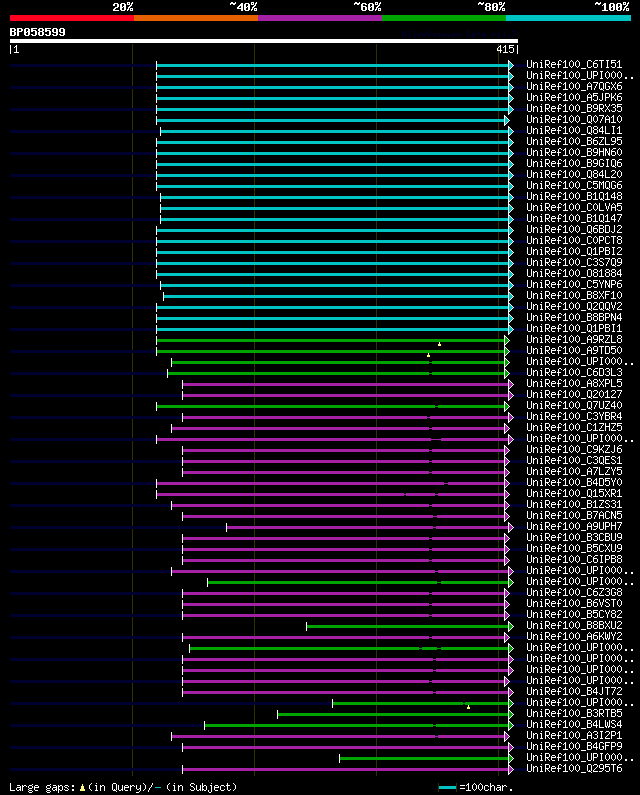640x795 pixels.
Task: Click the 415 end position label
Action: [505, 49]
